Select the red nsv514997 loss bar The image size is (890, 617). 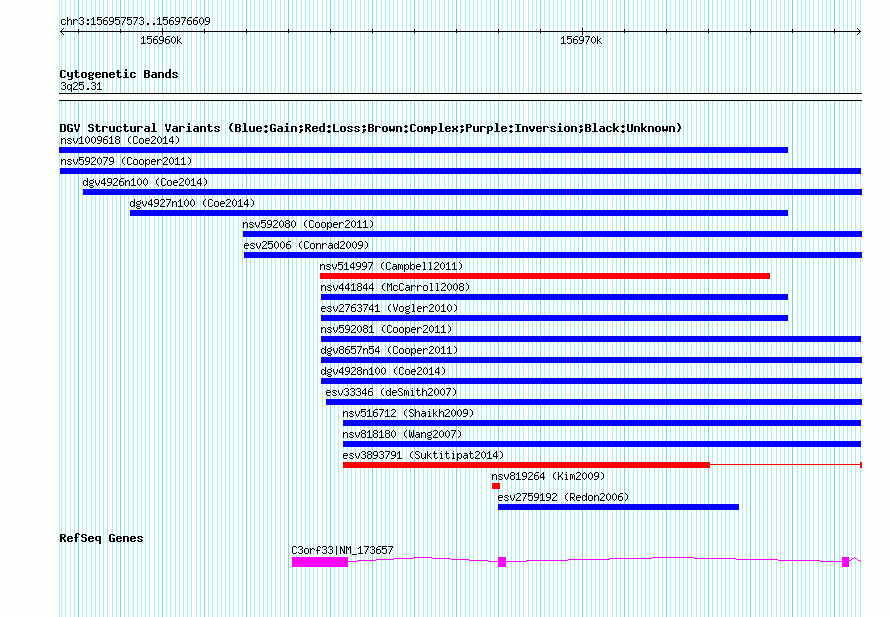pyautogui.click(x=544, y=276)
